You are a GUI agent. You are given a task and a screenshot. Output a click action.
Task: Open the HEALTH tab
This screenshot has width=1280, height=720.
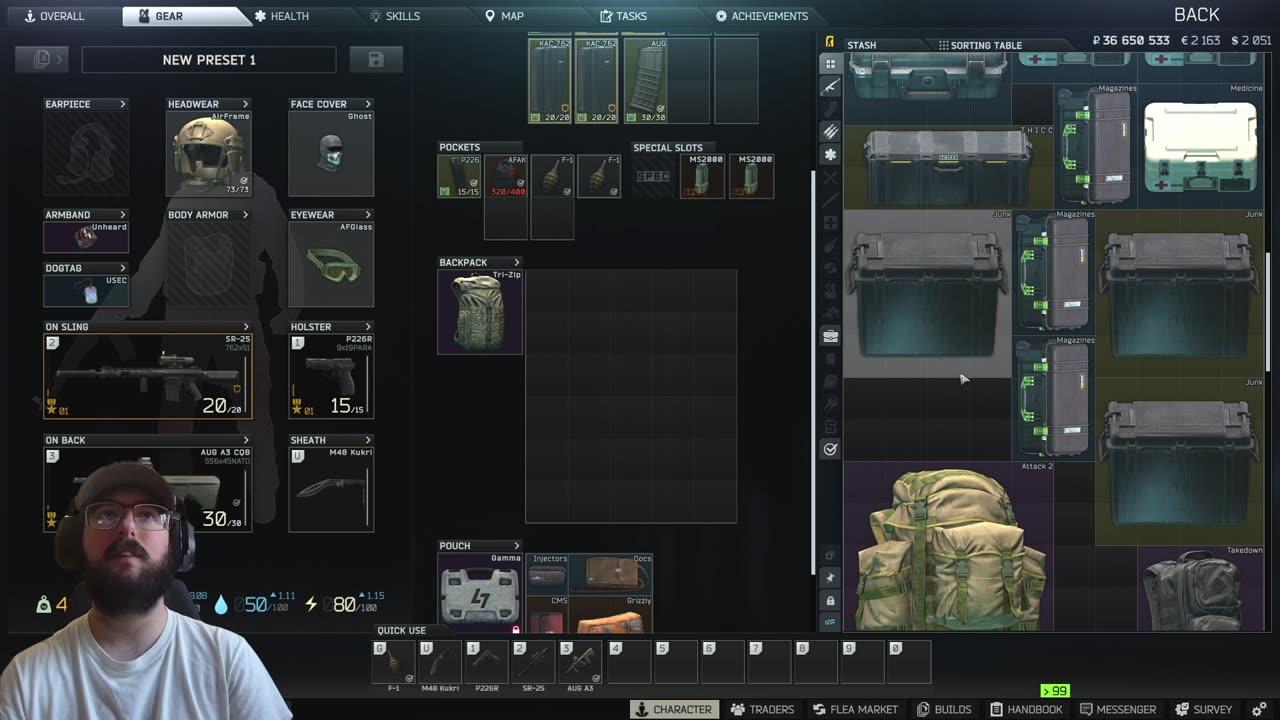tap(282, 16)
